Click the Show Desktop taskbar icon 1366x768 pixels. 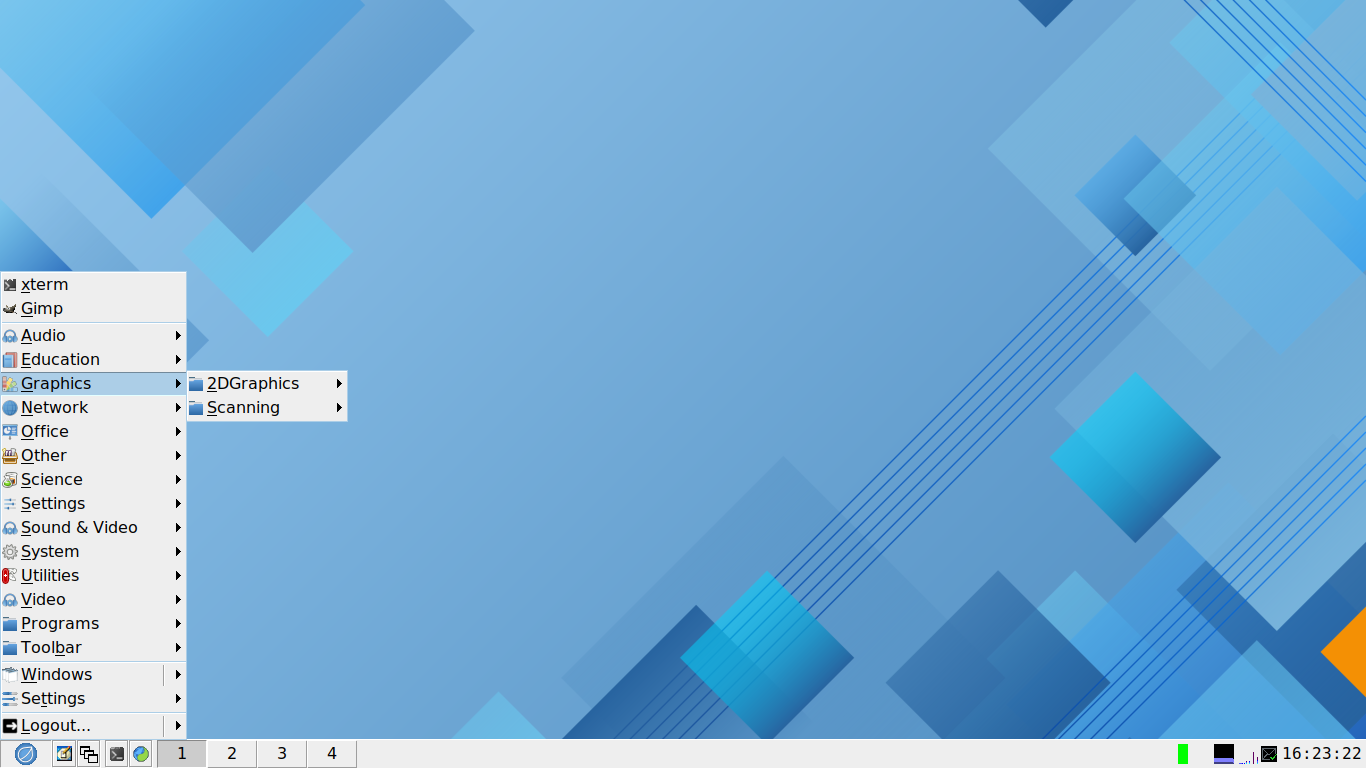pos(64,754)
